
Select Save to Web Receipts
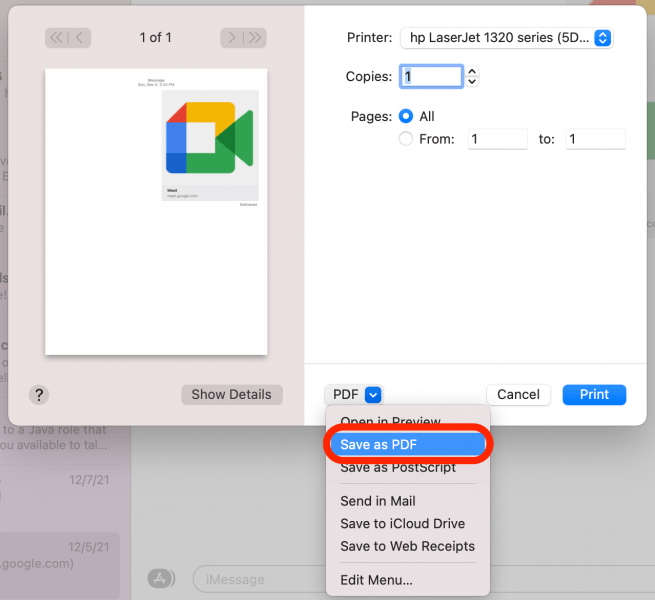(x=407, y=546)
